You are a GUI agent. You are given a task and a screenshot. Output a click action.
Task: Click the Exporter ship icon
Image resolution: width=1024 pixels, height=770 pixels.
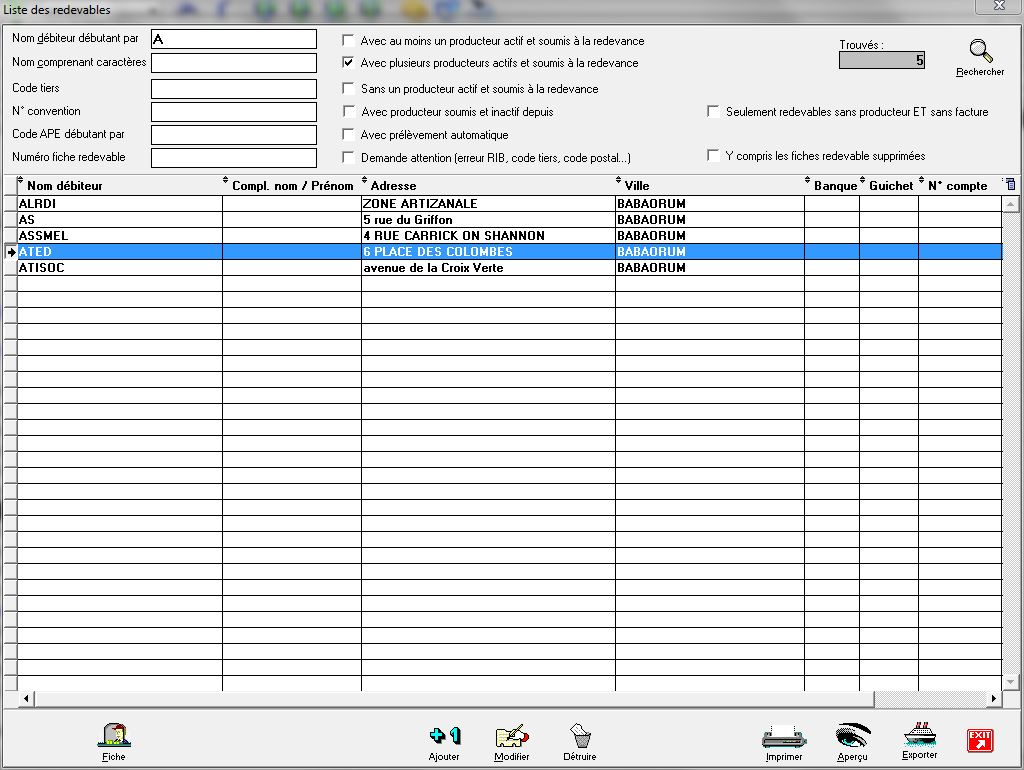[x=919, y=735]
